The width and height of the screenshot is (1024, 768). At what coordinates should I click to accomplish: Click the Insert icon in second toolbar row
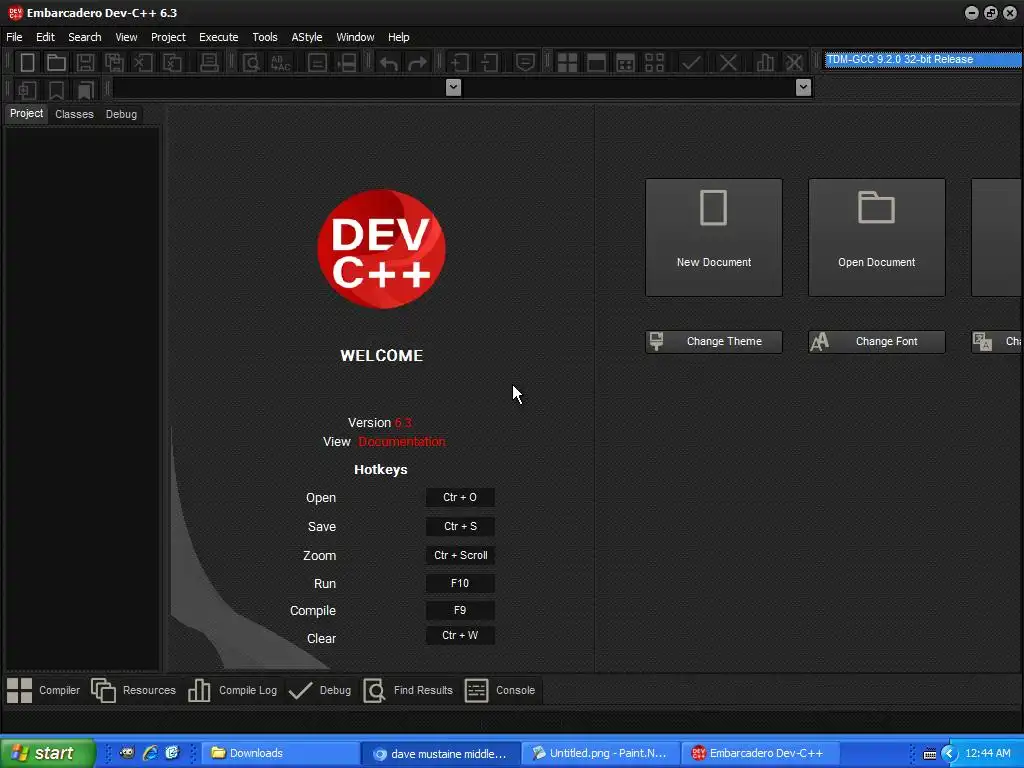(x=27, y=89)
